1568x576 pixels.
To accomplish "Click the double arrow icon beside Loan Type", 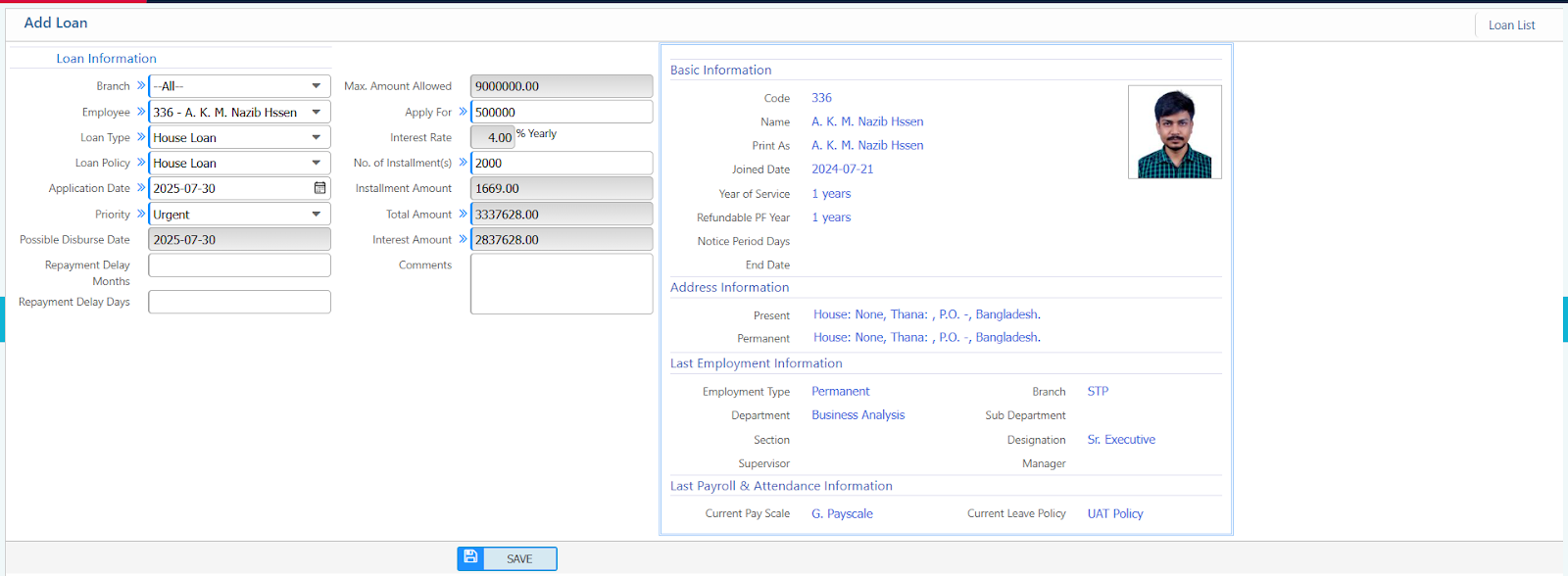I will pyautogui.click(x=141, y=137).
